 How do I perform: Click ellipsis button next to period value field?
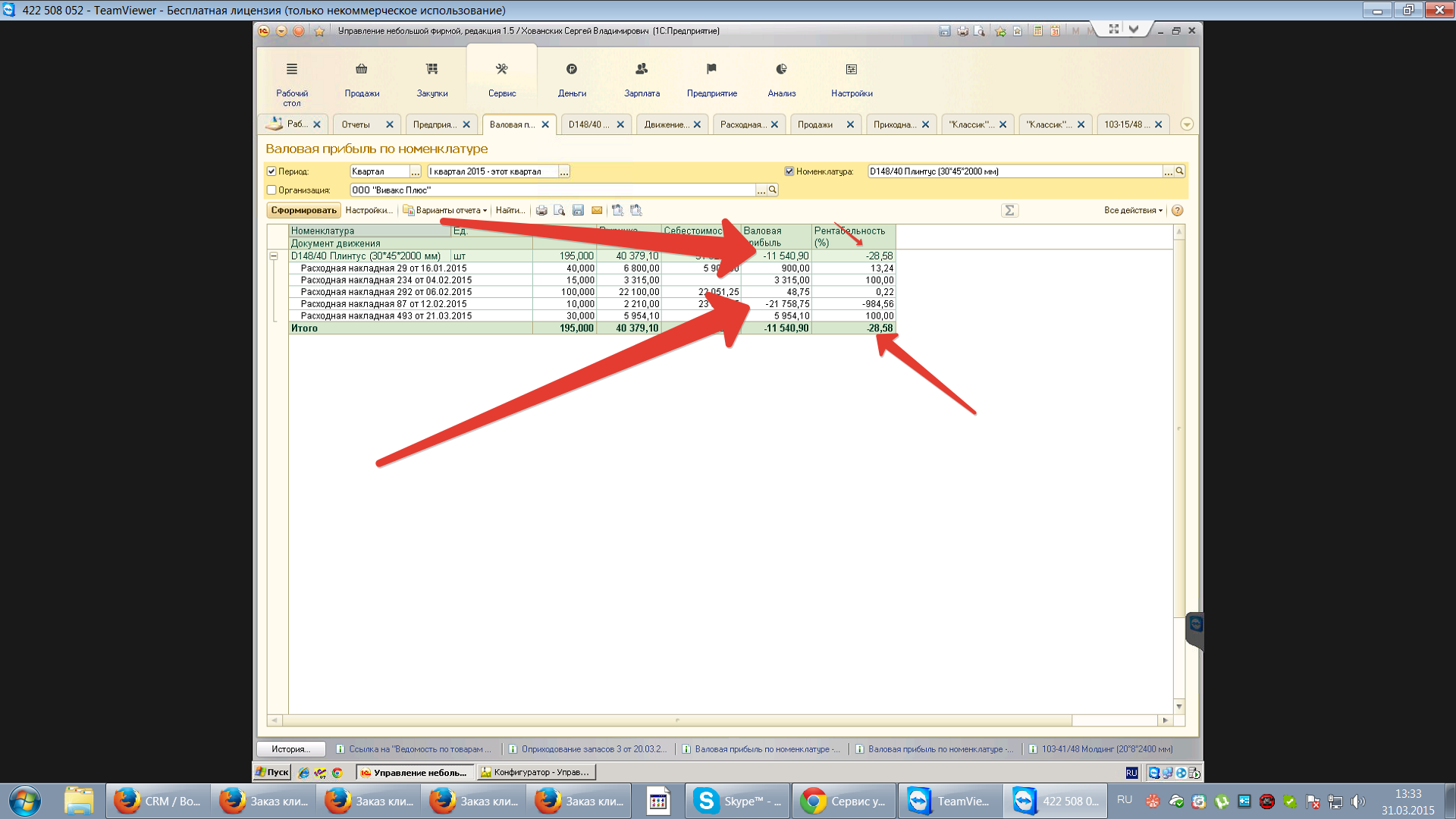[x=563, y=172]
